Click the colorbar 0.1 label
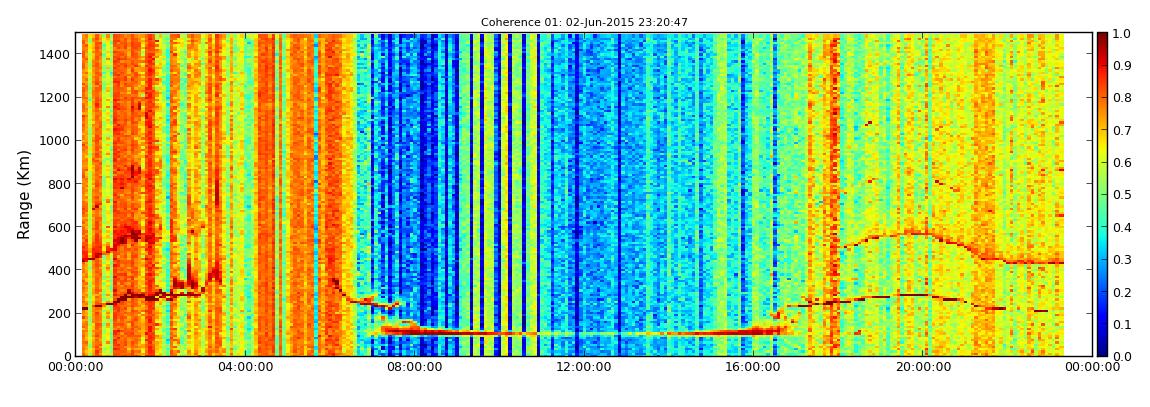This screenshot has width=1150, height=407. 1121,324
